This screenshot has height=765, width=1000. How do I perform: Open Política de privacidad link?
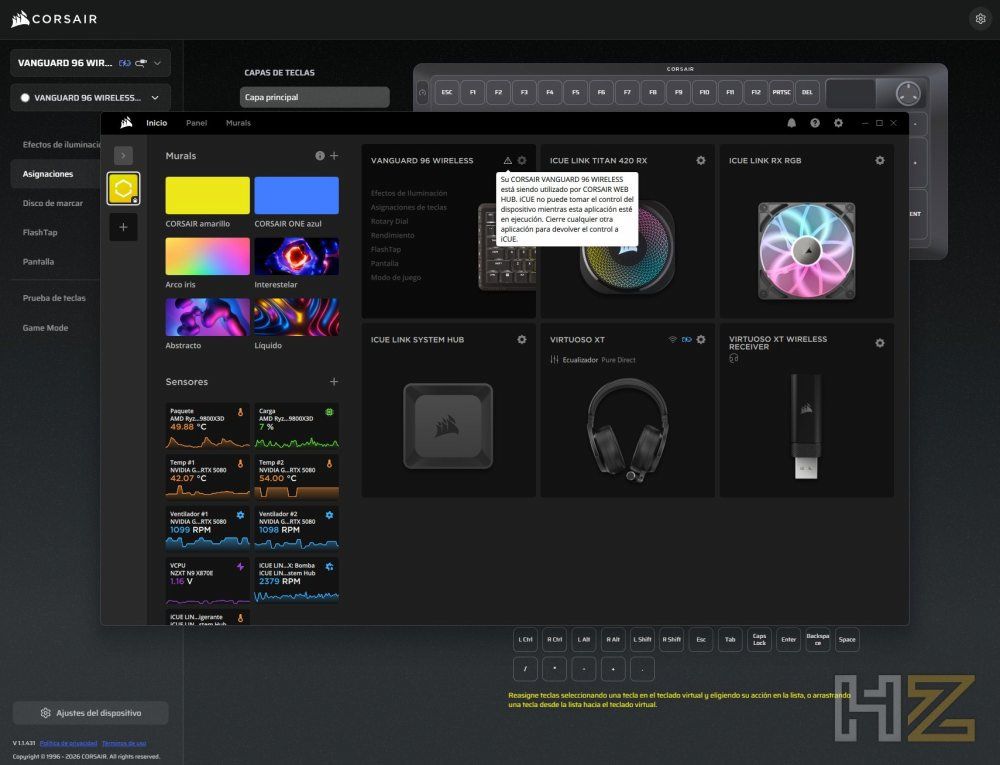[68, 743]
